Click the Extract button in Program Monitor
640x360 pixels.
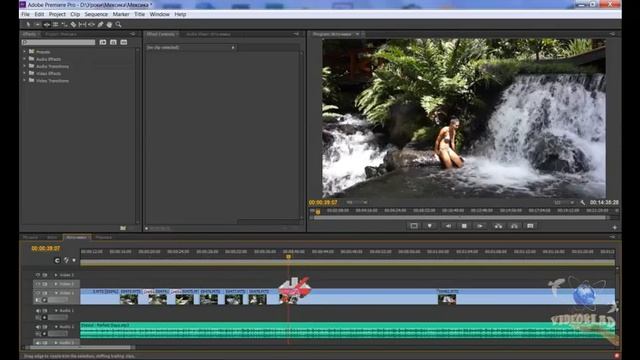click(514, 226)
